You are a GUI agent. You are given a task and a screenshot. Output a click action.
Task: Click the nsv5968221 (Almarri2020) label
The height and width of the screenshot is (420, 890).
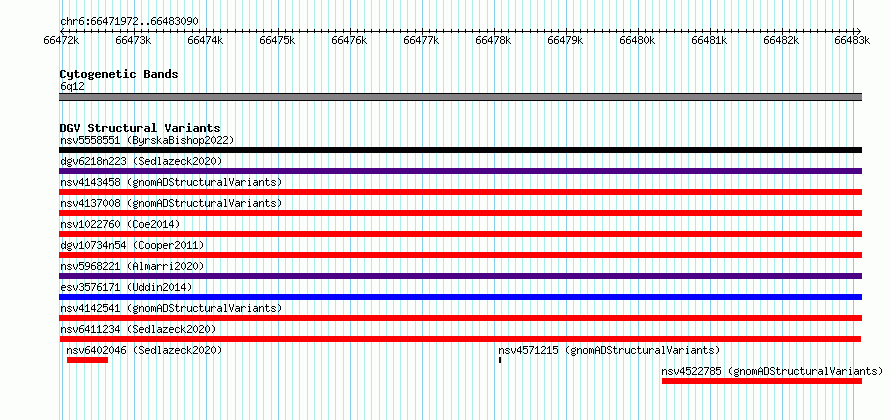click(132, 266)
